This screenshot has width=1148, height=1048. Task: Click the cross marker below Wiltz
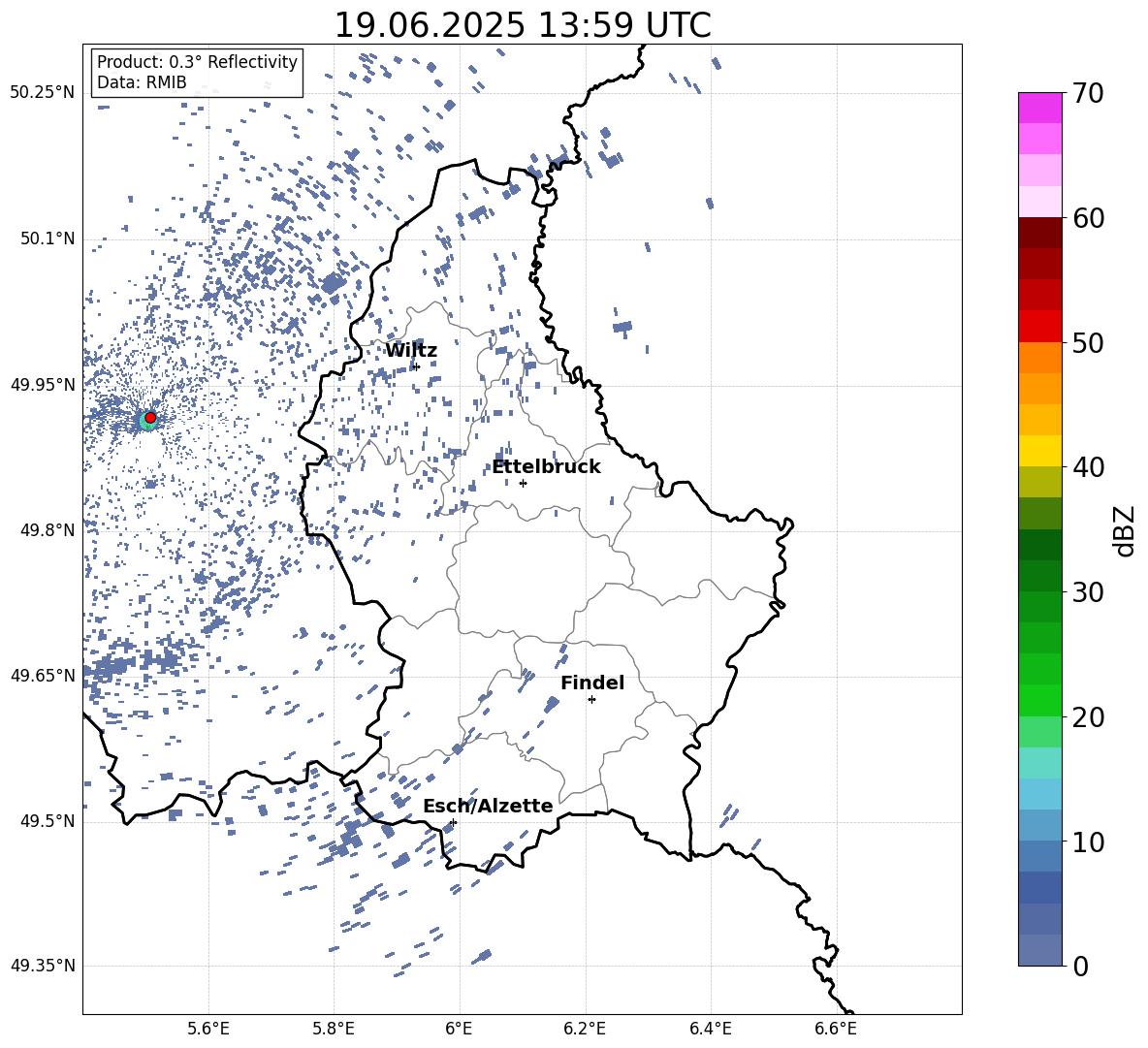(417, 366)
